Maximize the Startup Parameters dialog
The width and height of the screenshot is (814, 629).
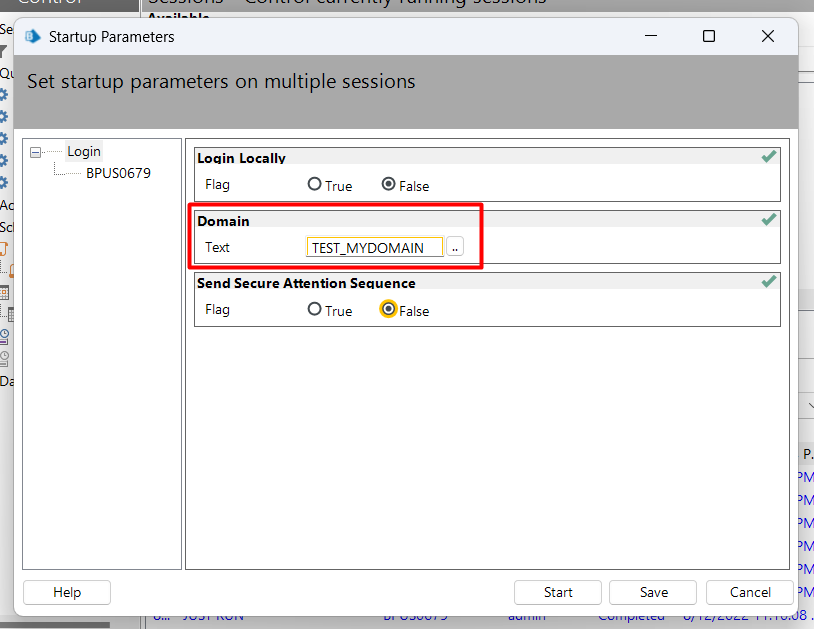[x=709, y=36]
